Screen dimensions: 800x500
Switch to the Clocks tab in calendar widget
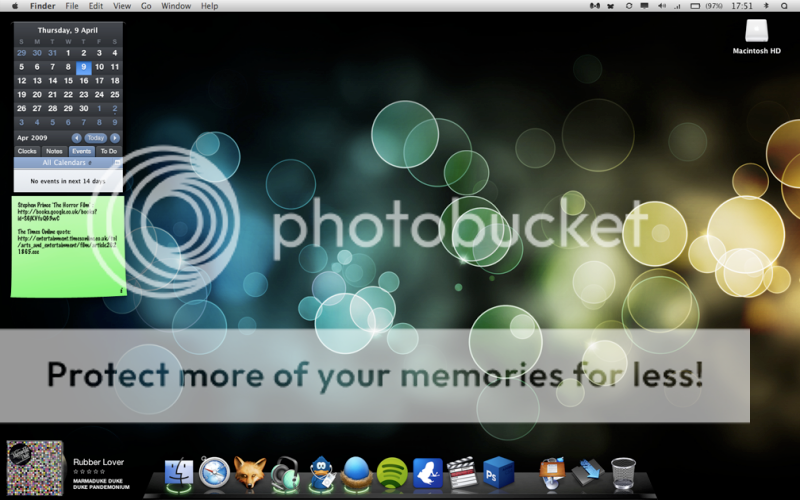(27, 151)
